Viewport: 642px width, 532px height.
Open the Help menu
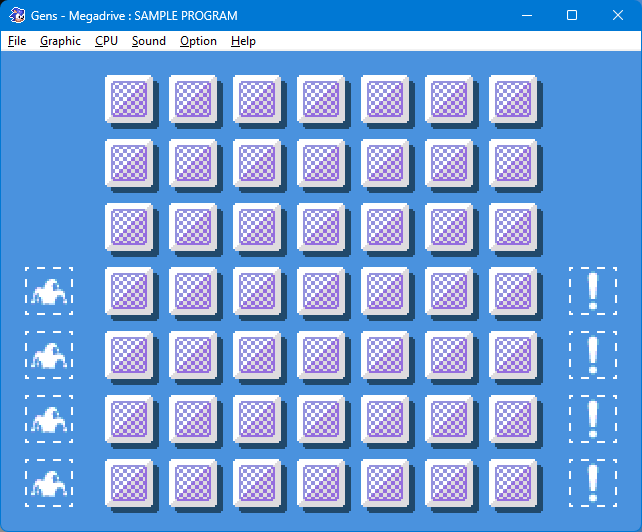243,41
